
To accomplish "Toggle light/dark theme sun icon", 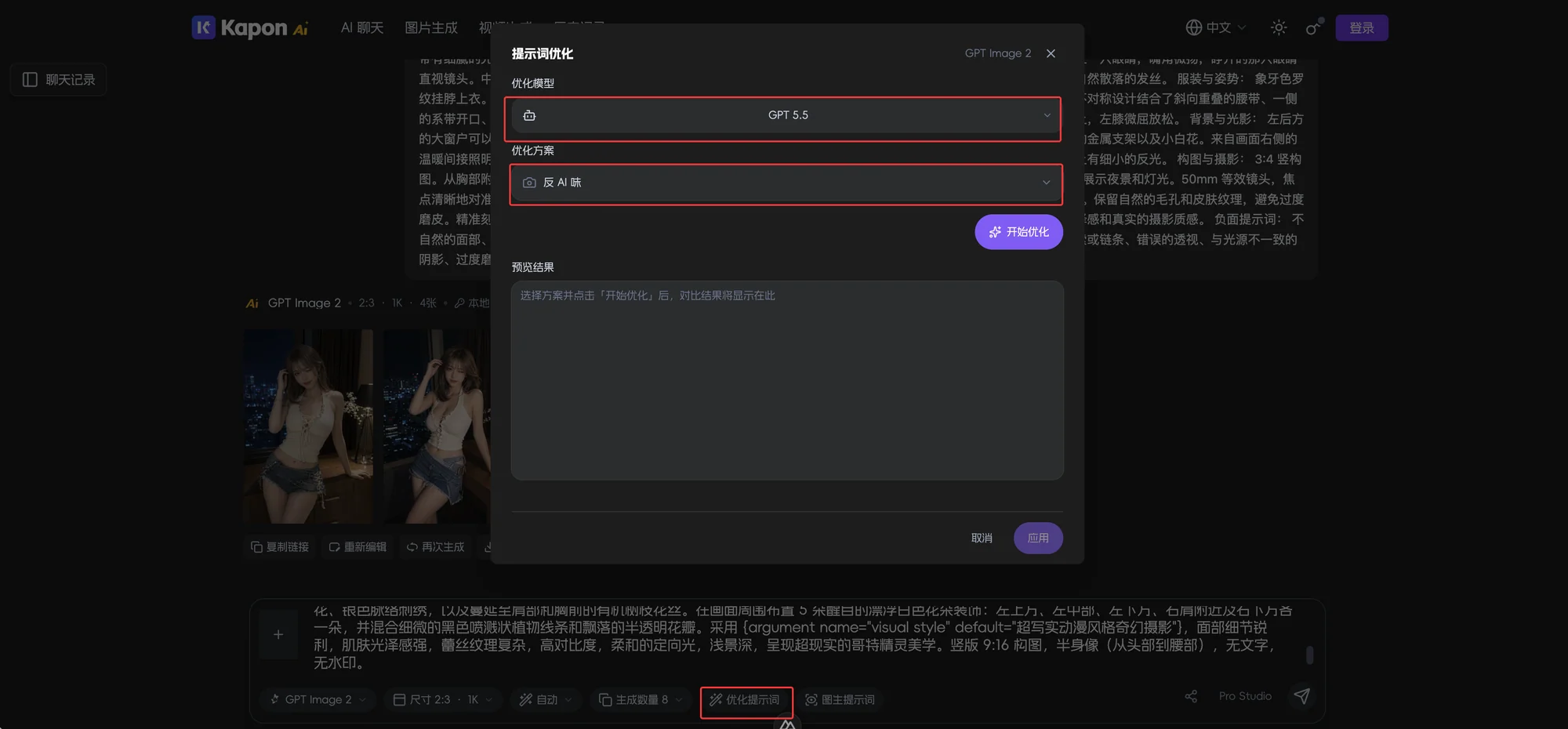I will (1279, 27).
